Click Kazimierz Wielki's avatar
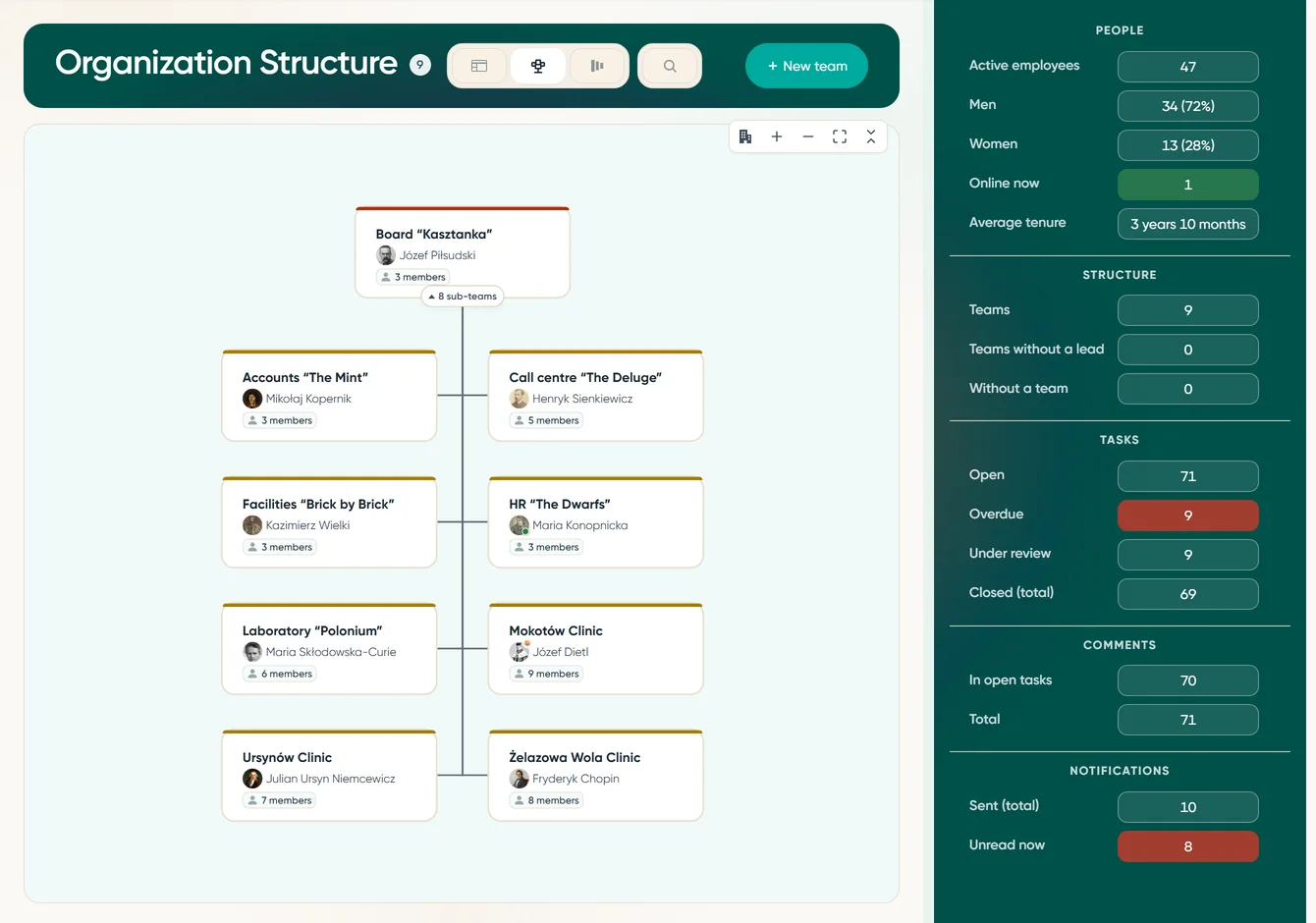This screenshot has height=923, width=1316. coord(252,525)
